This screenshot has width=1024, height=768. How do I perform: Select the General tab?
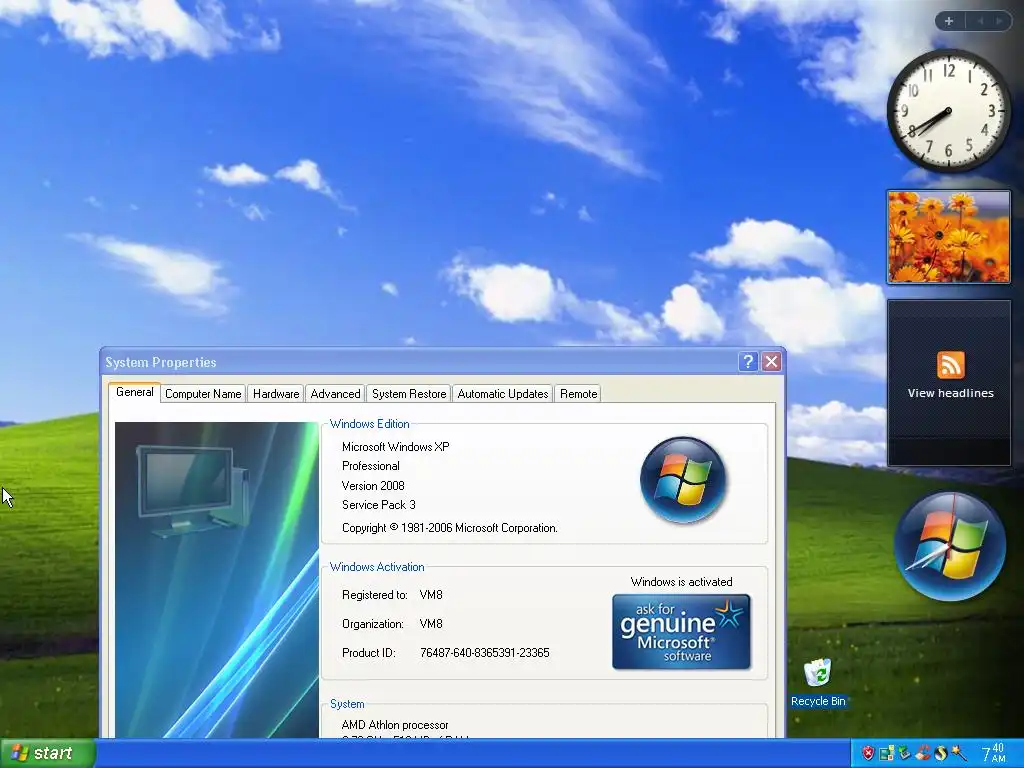click(x=135, y=392)
